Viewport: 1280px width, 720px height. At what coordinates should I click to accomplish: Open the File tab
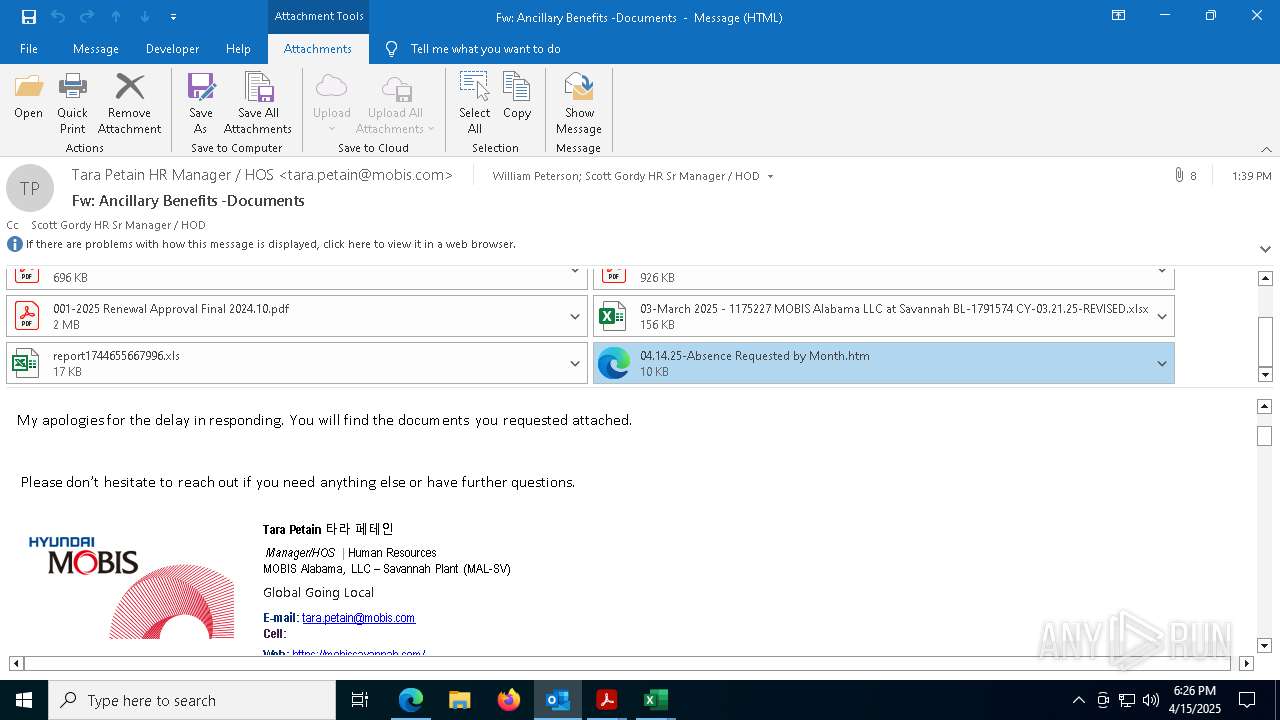pyautogui.click(x=29, y=48)
